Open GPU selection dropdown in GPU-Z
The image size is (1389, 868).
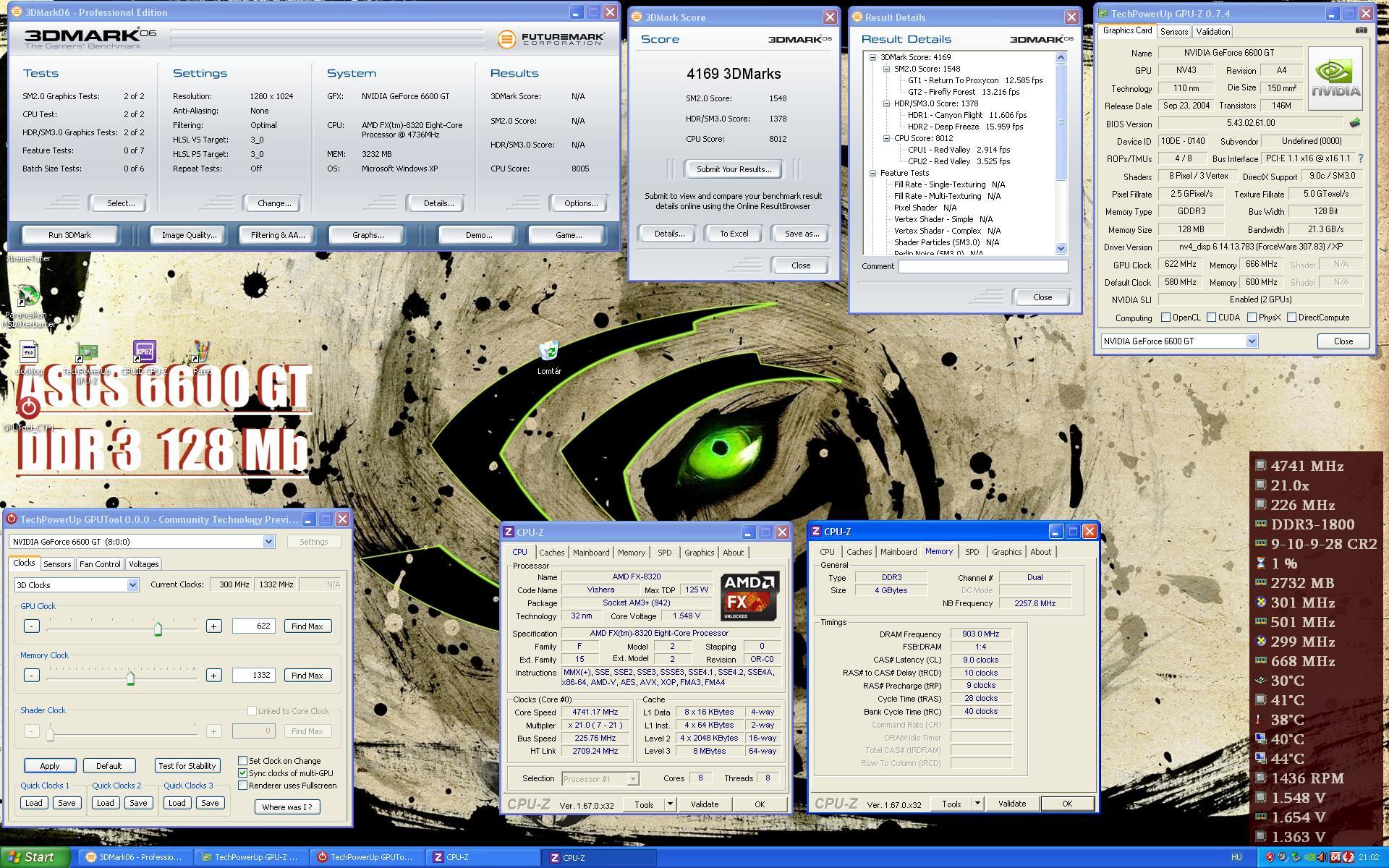tap(1252, 341)
